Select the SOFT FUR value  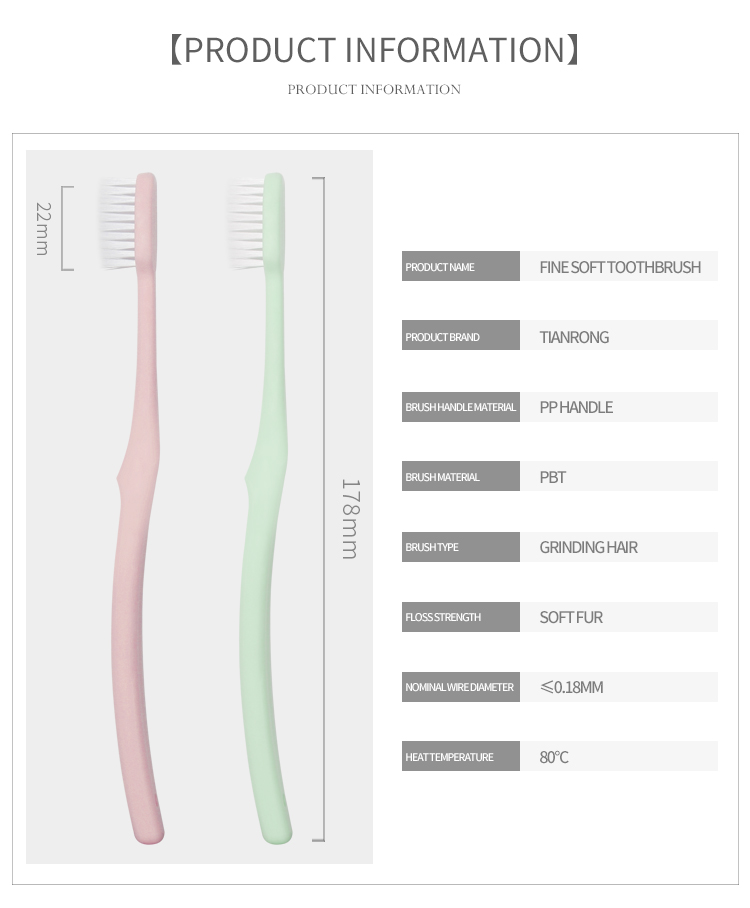(571, 617)
